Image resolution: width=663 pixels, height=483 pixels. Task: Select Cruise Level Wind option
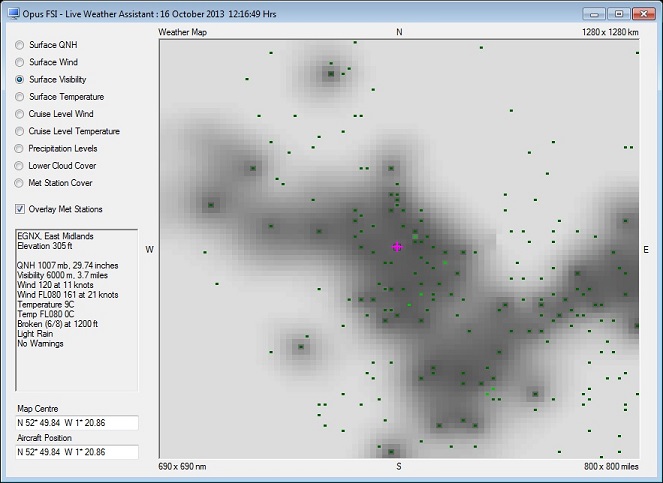[20, 114]
